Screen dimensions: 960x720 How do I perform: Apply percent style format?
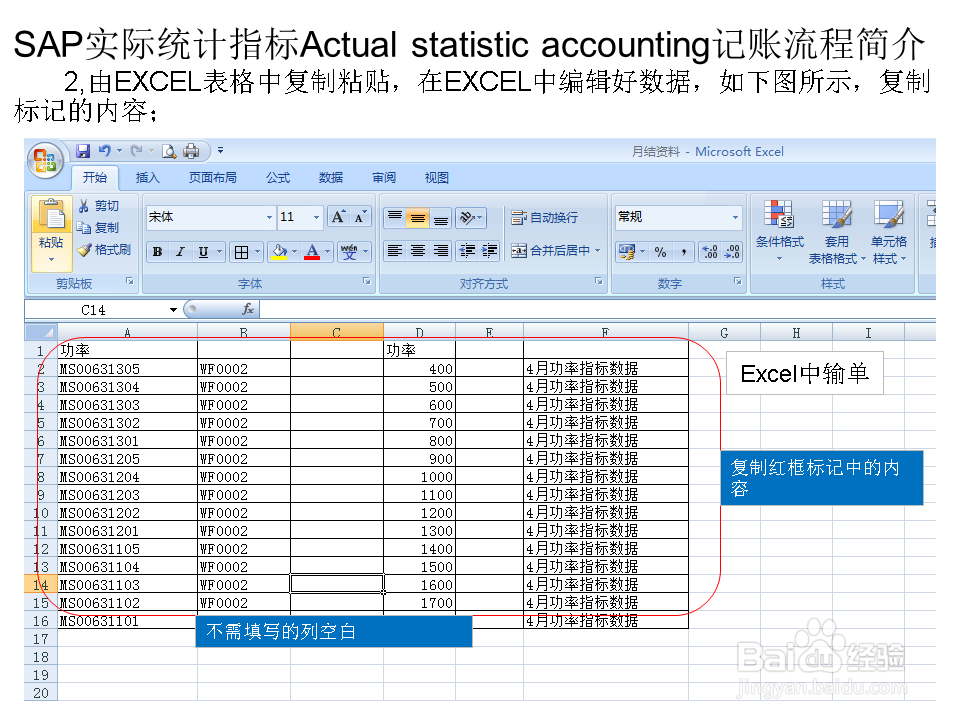point(660,252)
